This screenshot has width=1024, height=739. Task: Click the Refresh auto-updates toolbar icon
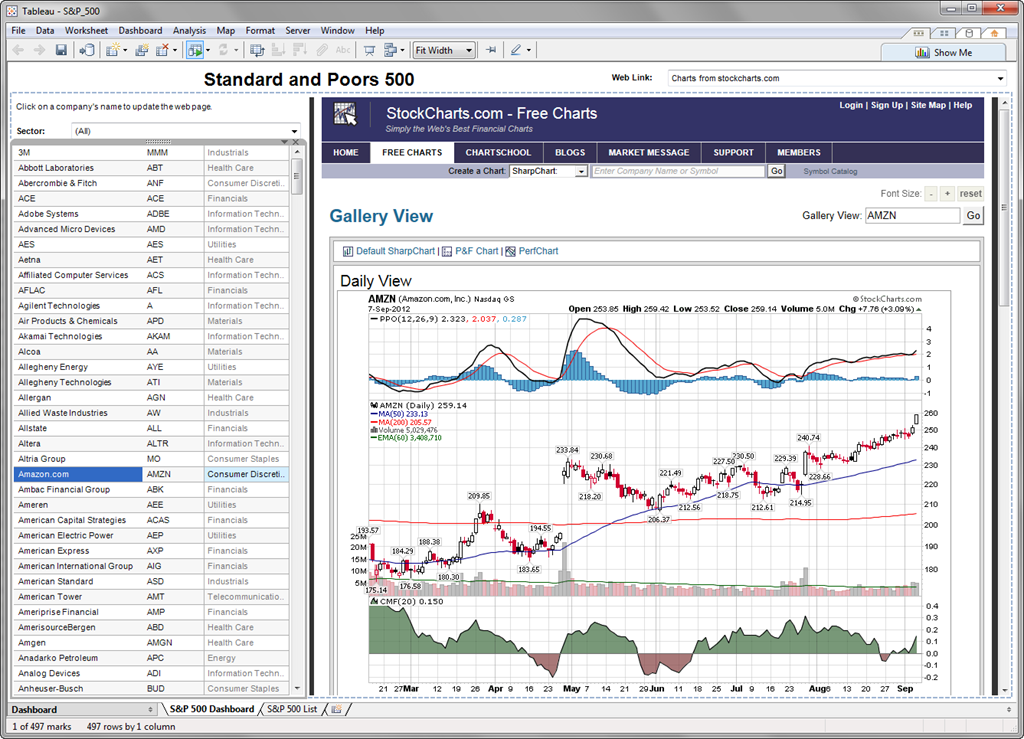tap(223, 50)
